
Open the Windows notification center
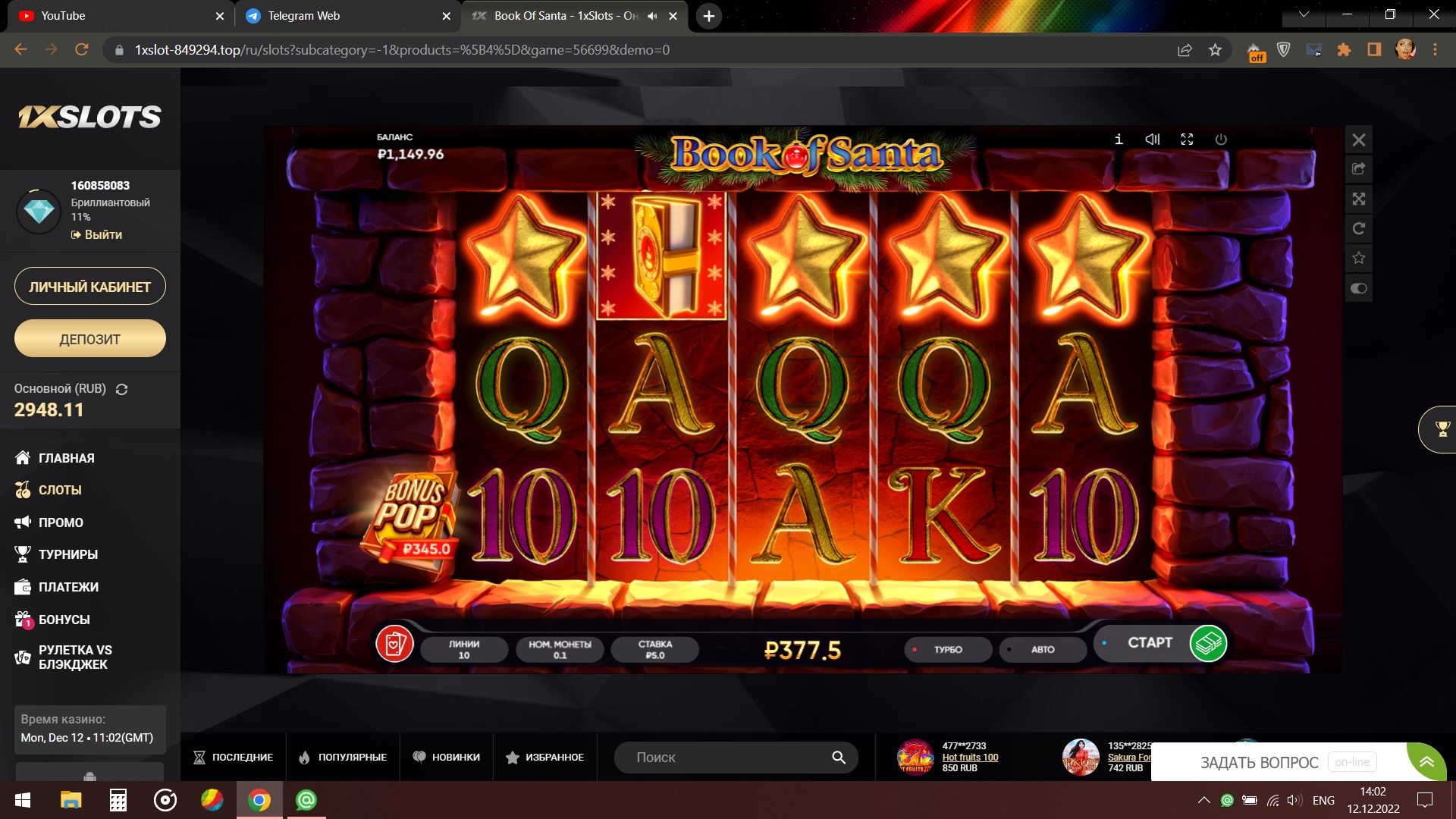click(x=1425, y=800)
